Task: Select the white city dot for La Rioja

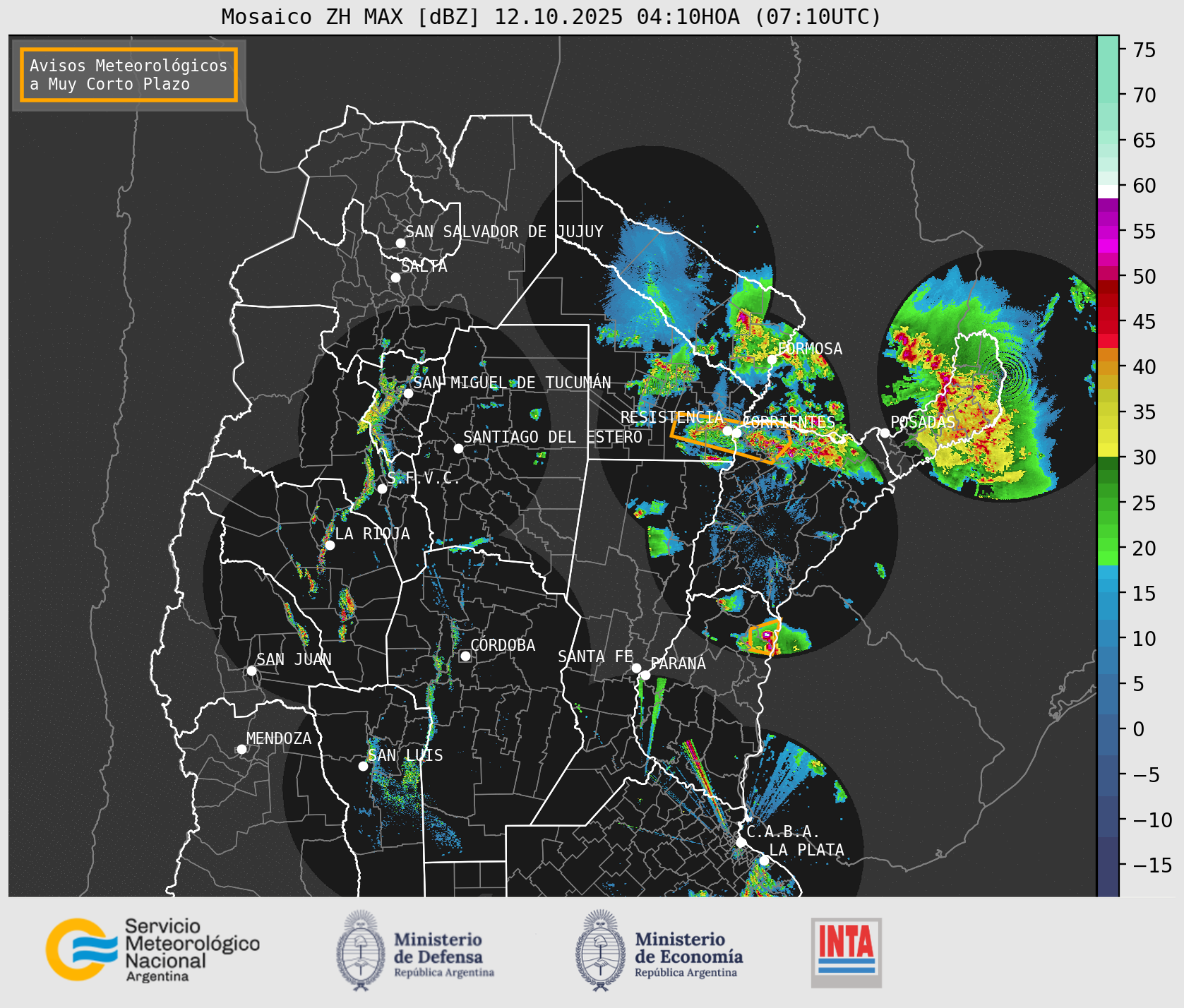Action: click(x=330, y=545)
